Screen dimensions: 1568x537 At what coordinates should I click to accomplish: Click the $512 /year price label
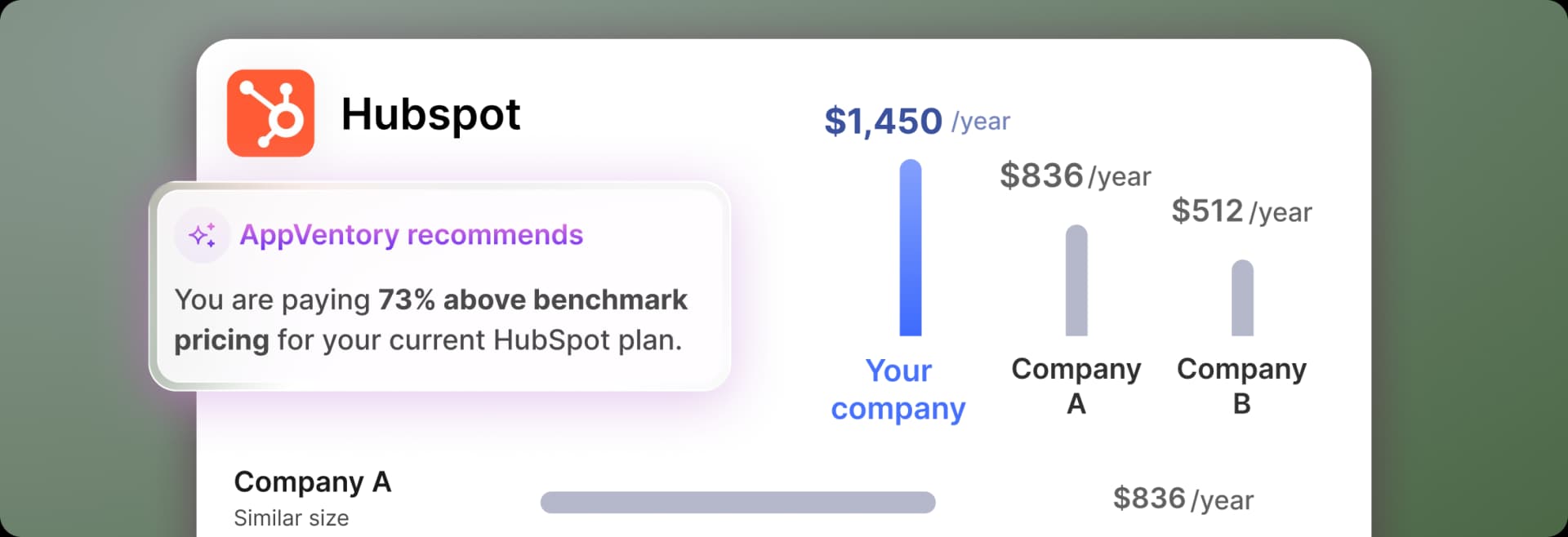1241,211
